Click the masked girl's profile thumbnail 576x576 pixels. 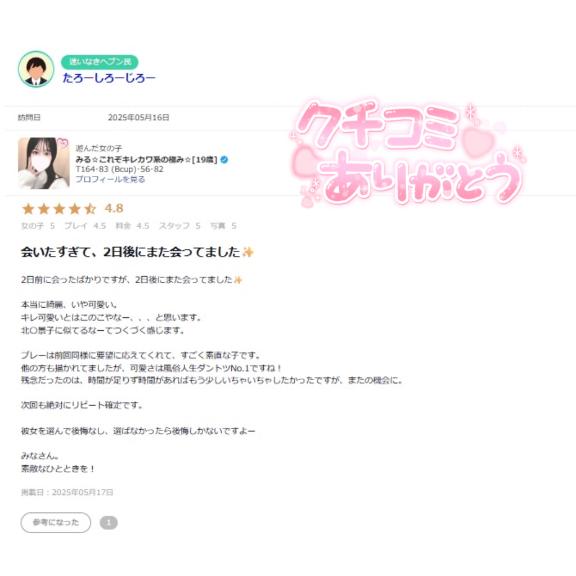[44, 163]
